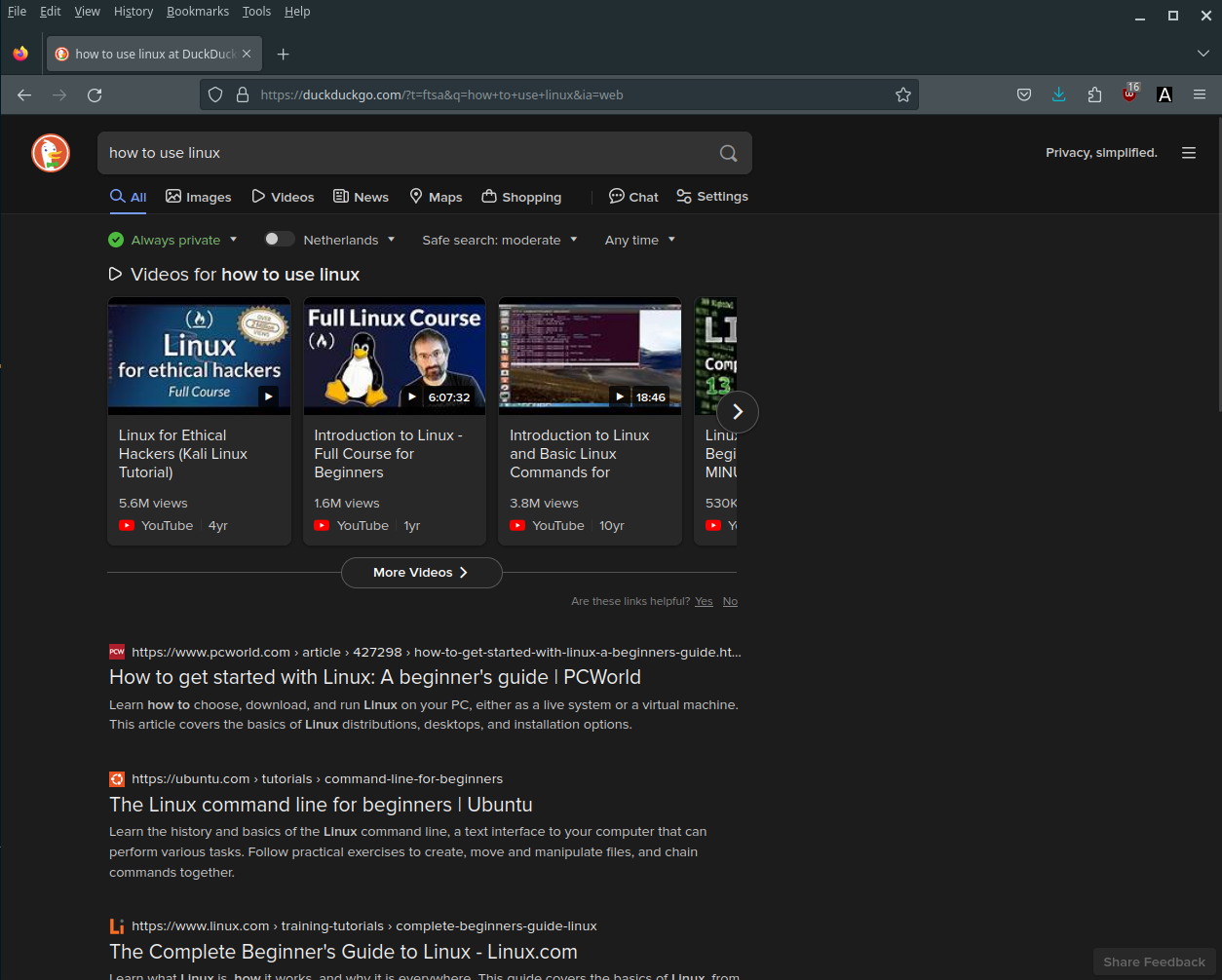This screenshot has height=980, width=1222.
Task: Open the PCWorld beginner's guide result
Action: 375,677
